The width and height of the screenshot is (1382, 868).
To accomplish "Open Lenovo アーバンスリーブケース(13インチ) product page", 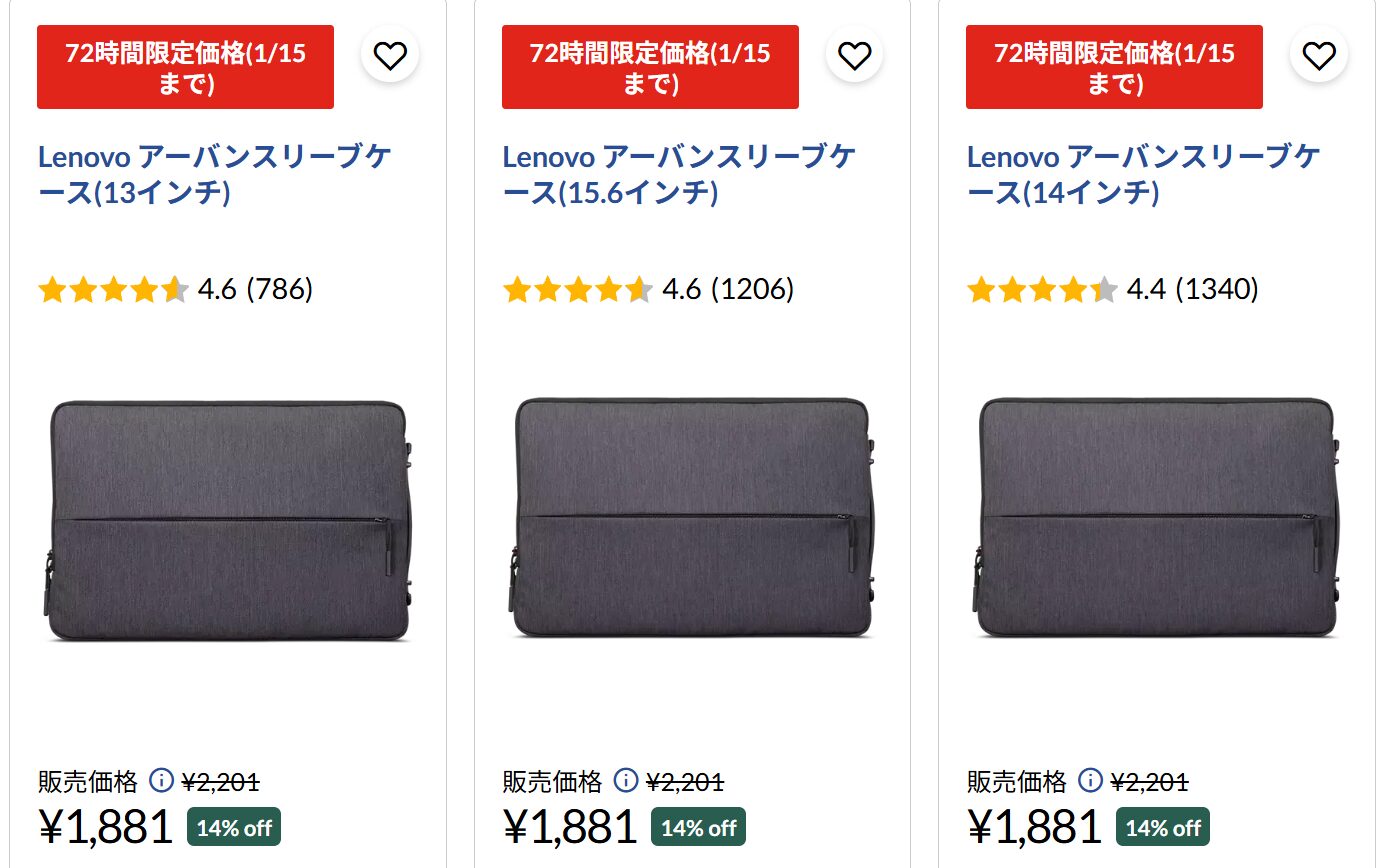I will [216, 172].
